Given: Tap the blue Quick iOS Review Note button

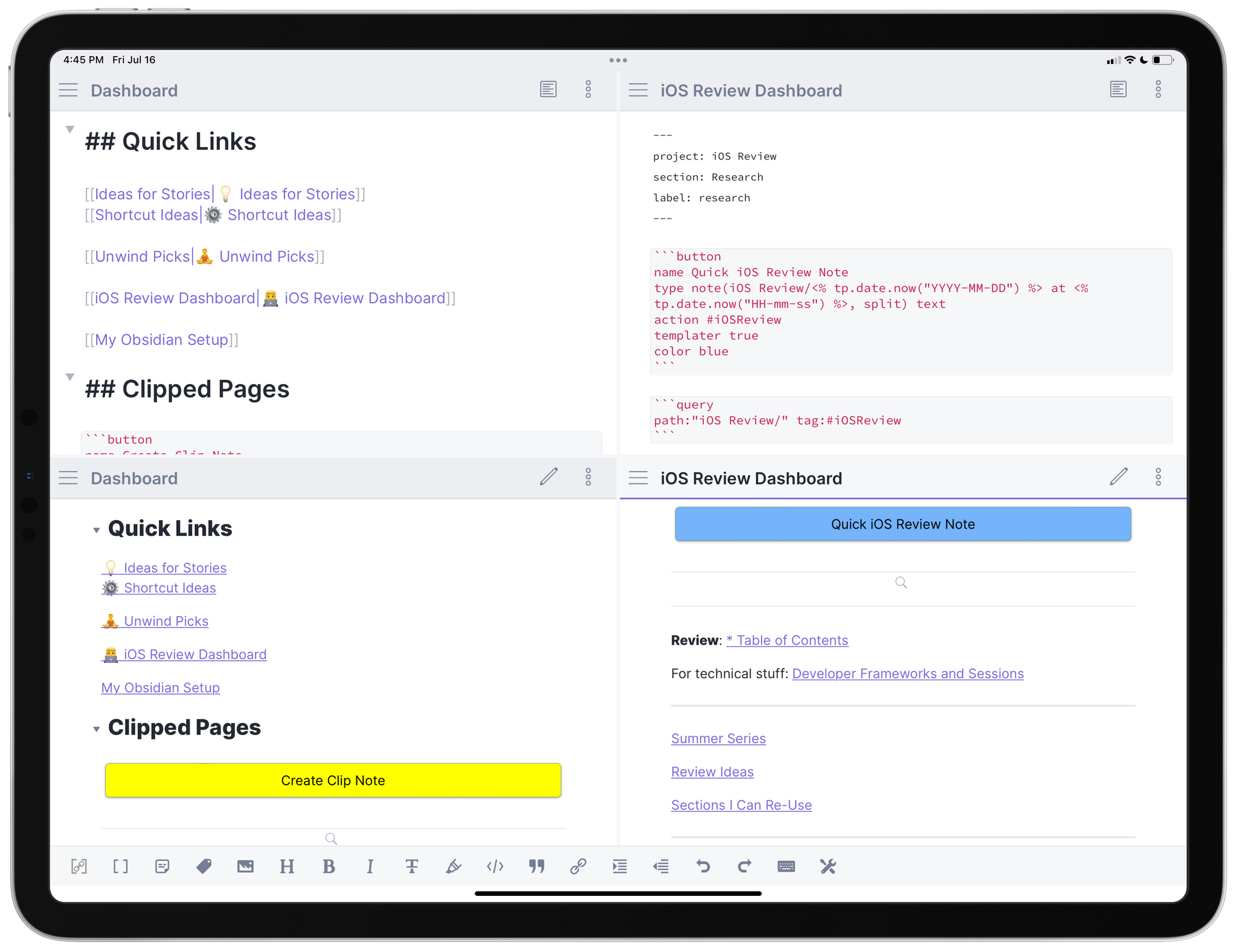Looking at the screenshot, I should click(903, 524).
